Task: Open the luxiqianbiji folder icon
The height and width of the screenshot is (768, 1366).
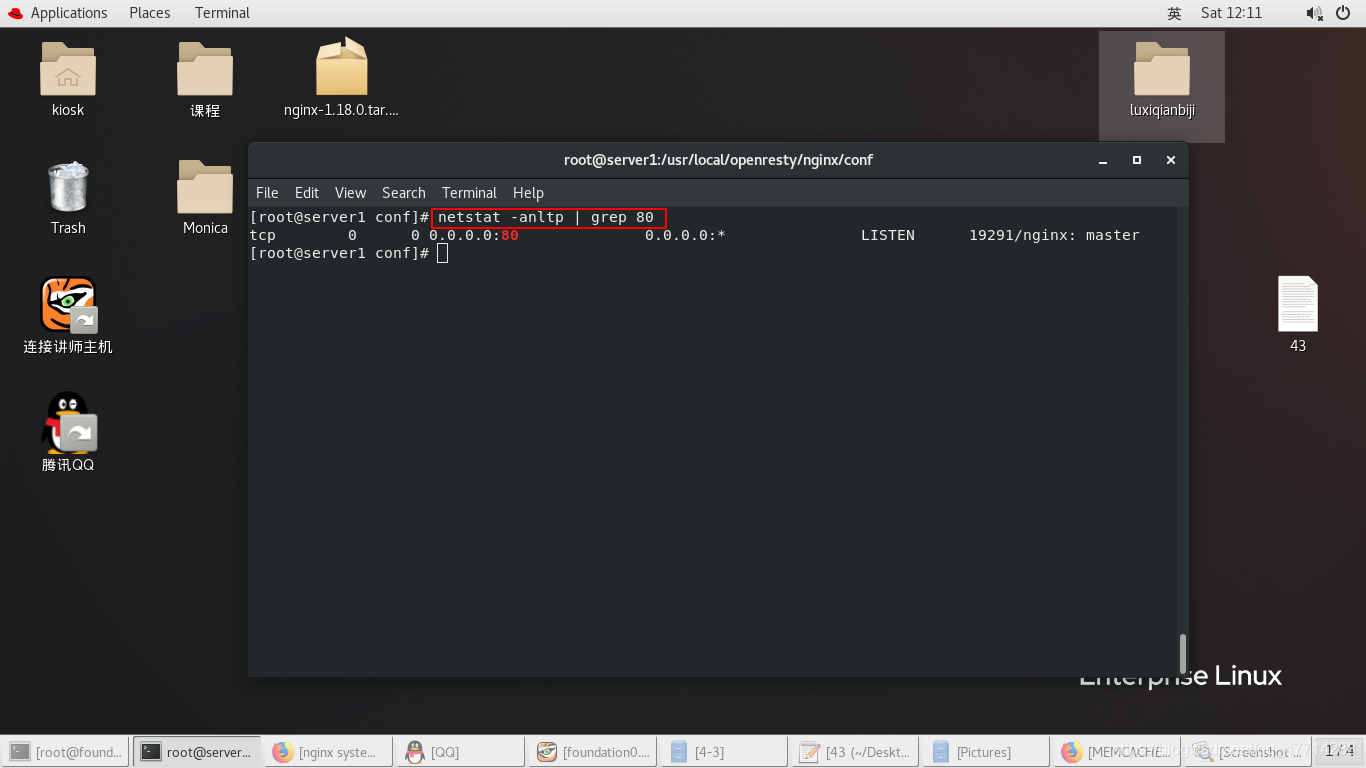Action: 1162,70
